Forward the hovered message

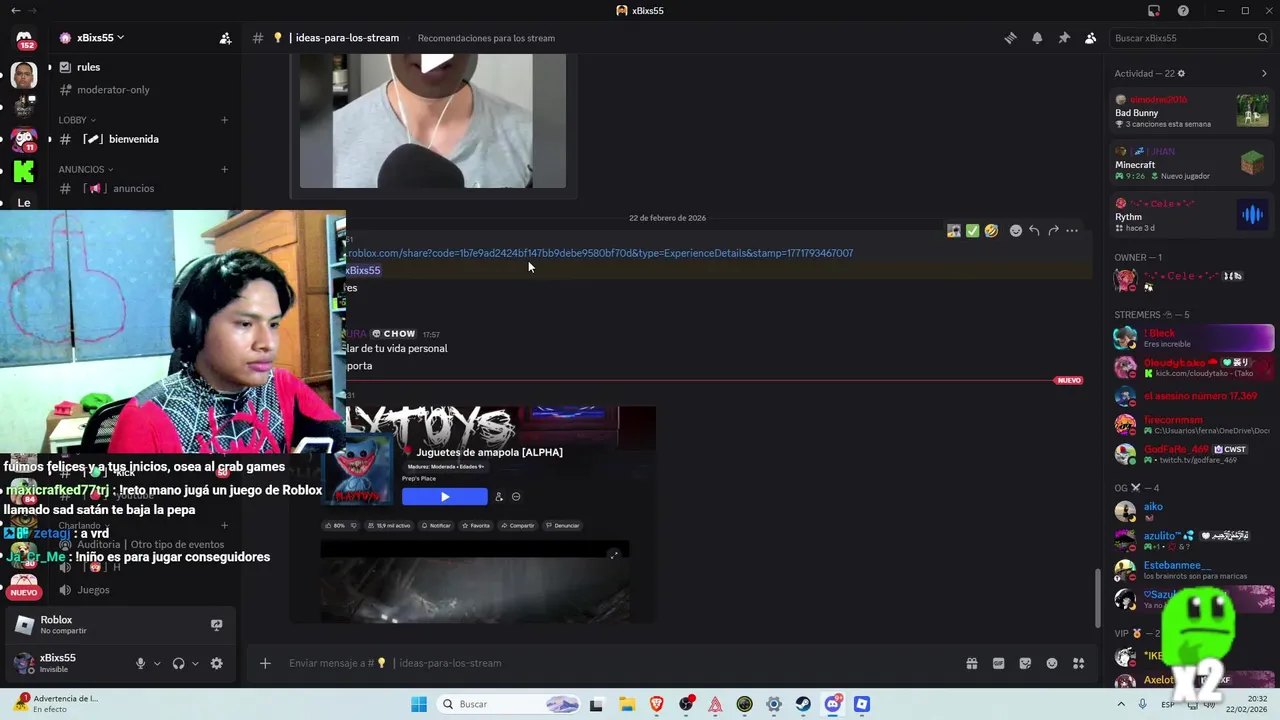(x=1053, y=231)
